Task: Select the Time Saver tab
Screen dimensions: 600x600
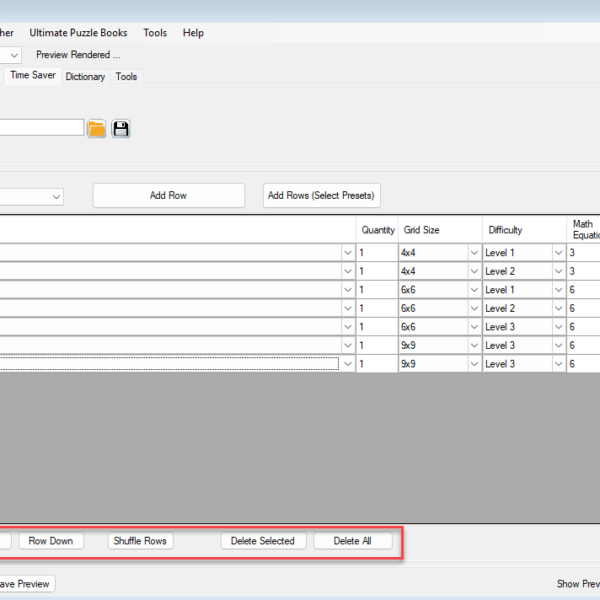Action: [x=33, y=75]
